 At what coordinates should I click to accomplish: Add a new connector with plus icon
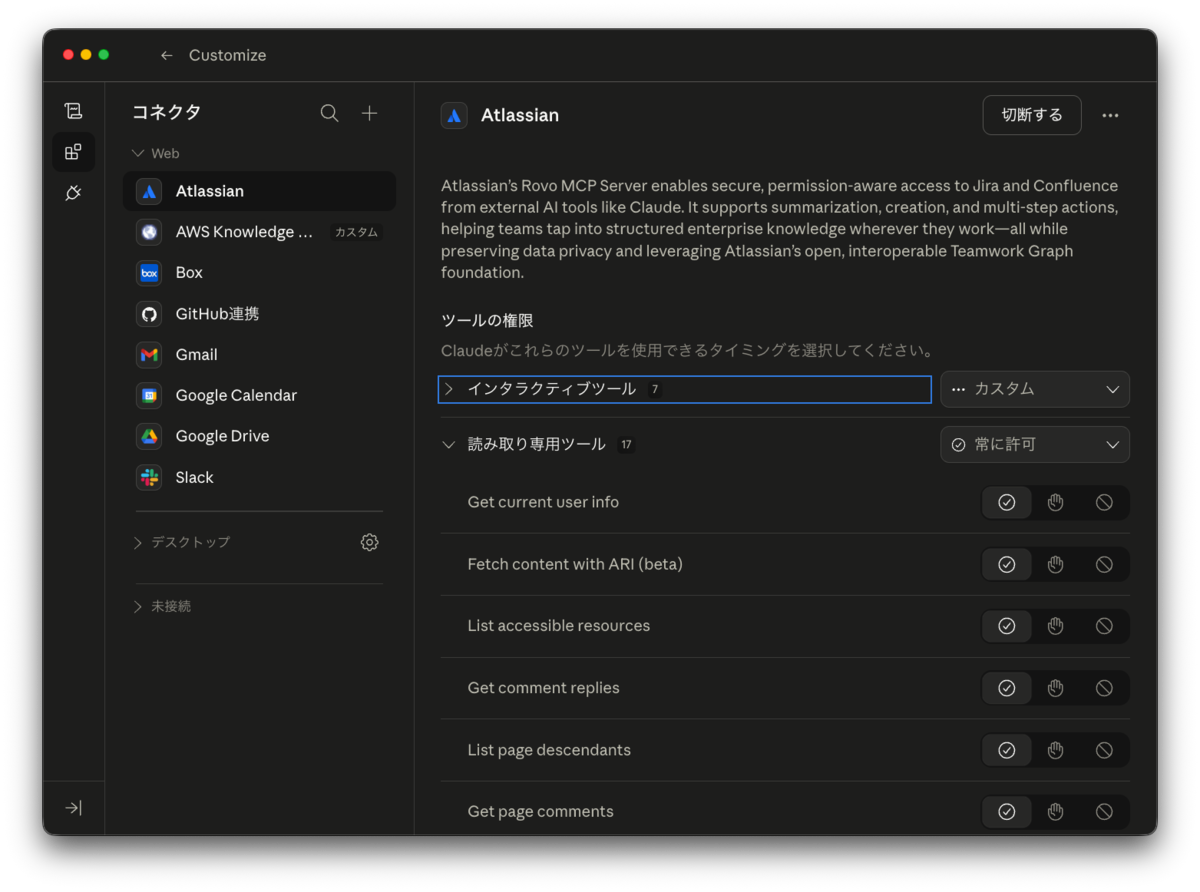point(369,113)
